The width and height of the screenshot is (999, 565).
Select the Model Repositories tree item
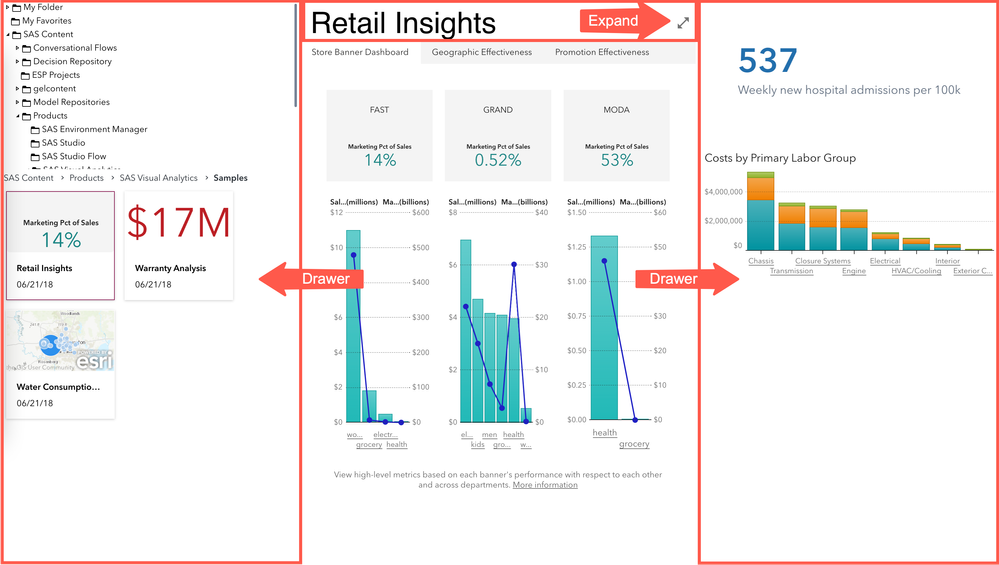[71, 102]
